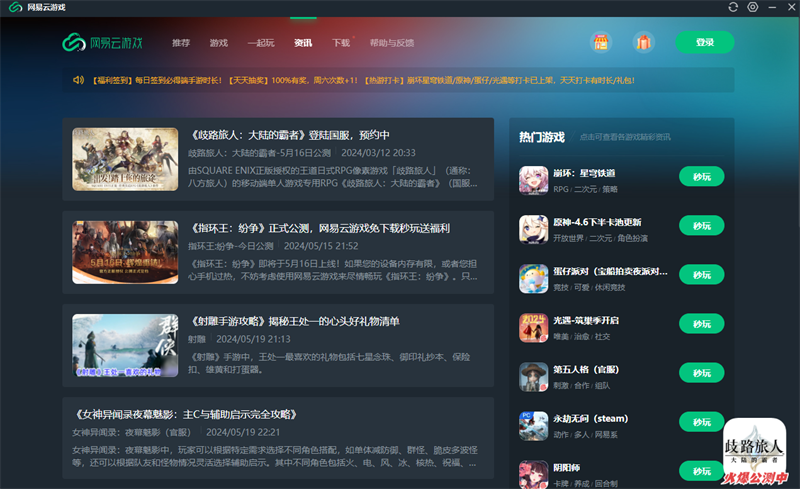Open the 下载 tab
Image resolution: width=800 pixels, height=489 pixels.
click(341, 43)
